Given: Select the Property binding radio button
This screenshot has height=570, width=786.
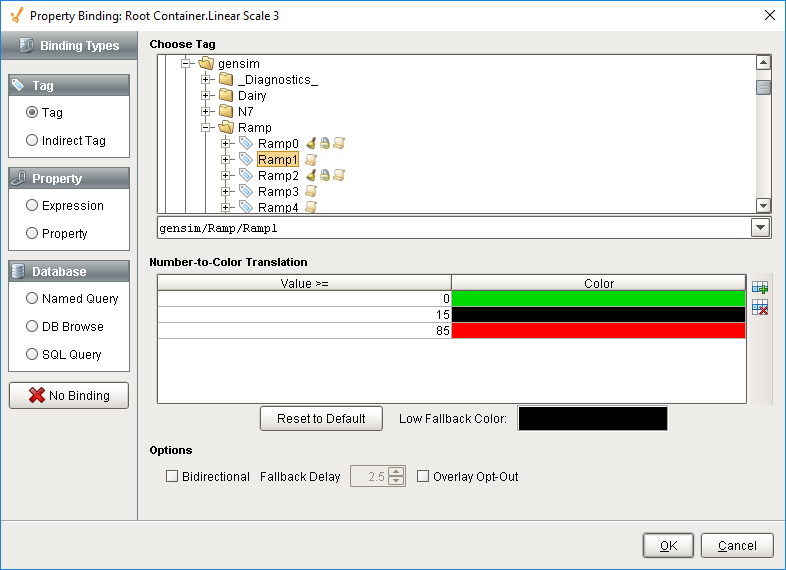Looking at the screenshot, I should (32, 233).
